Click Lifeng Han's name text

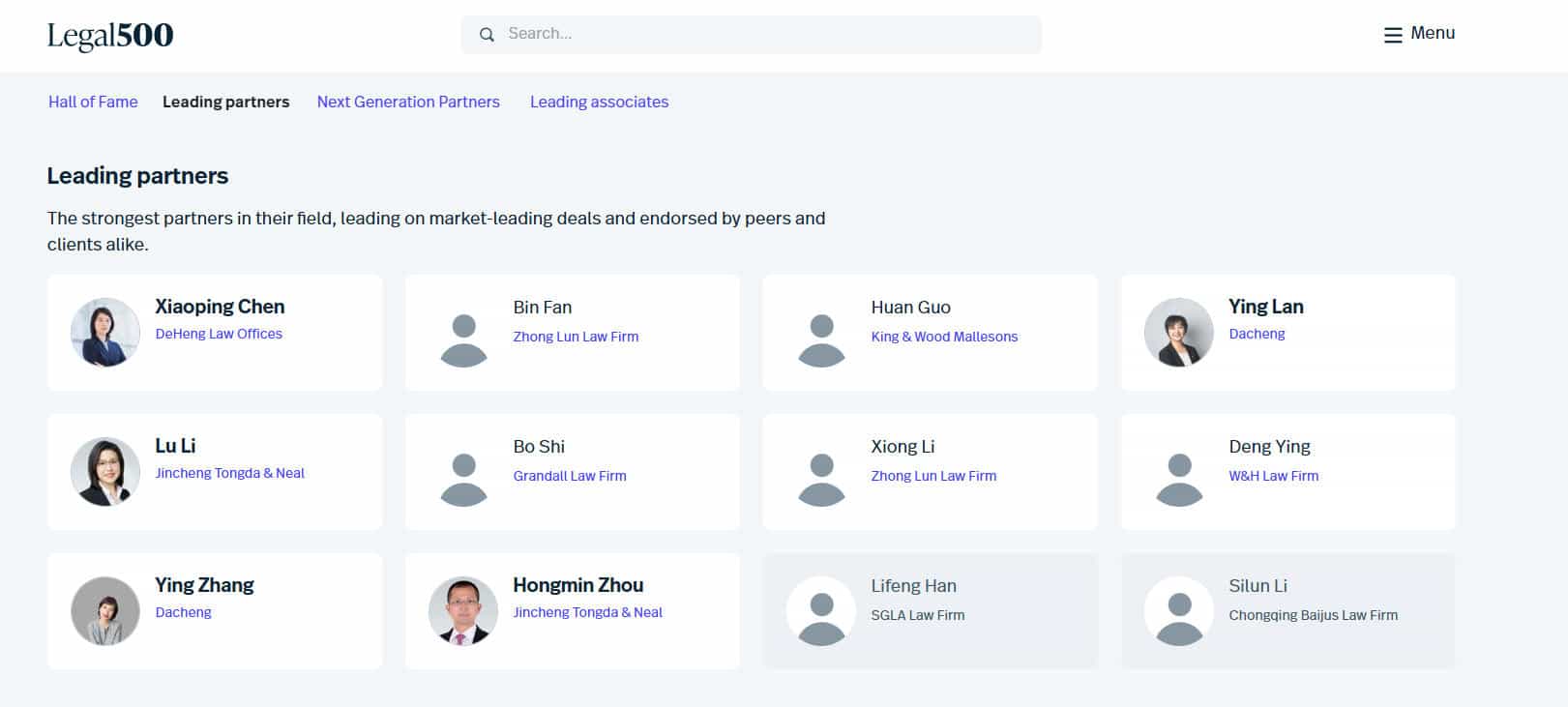(x=914, y=586)
